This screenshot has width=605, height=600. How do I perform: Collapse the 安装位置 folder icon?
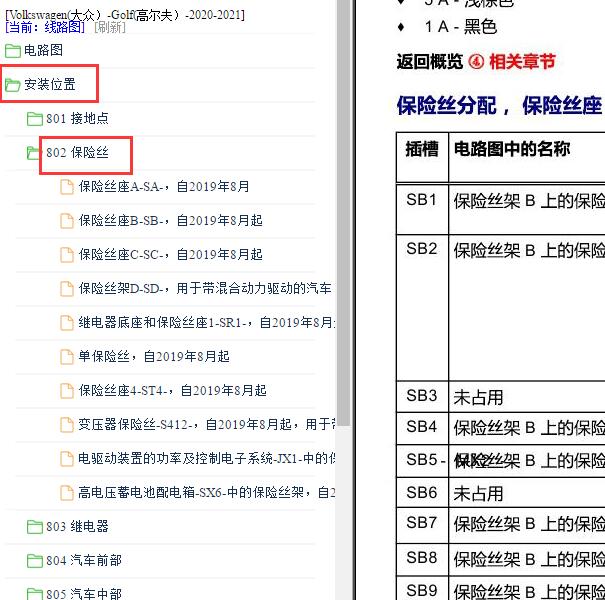tap(13, 85)
